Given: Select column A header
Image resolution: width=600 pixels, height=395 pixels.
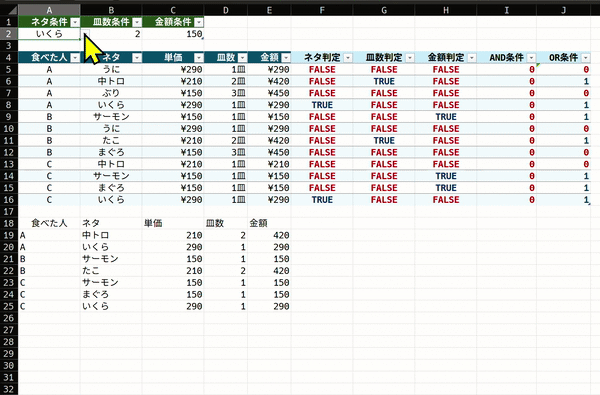Looking at the screenshot, I should 49,10.
